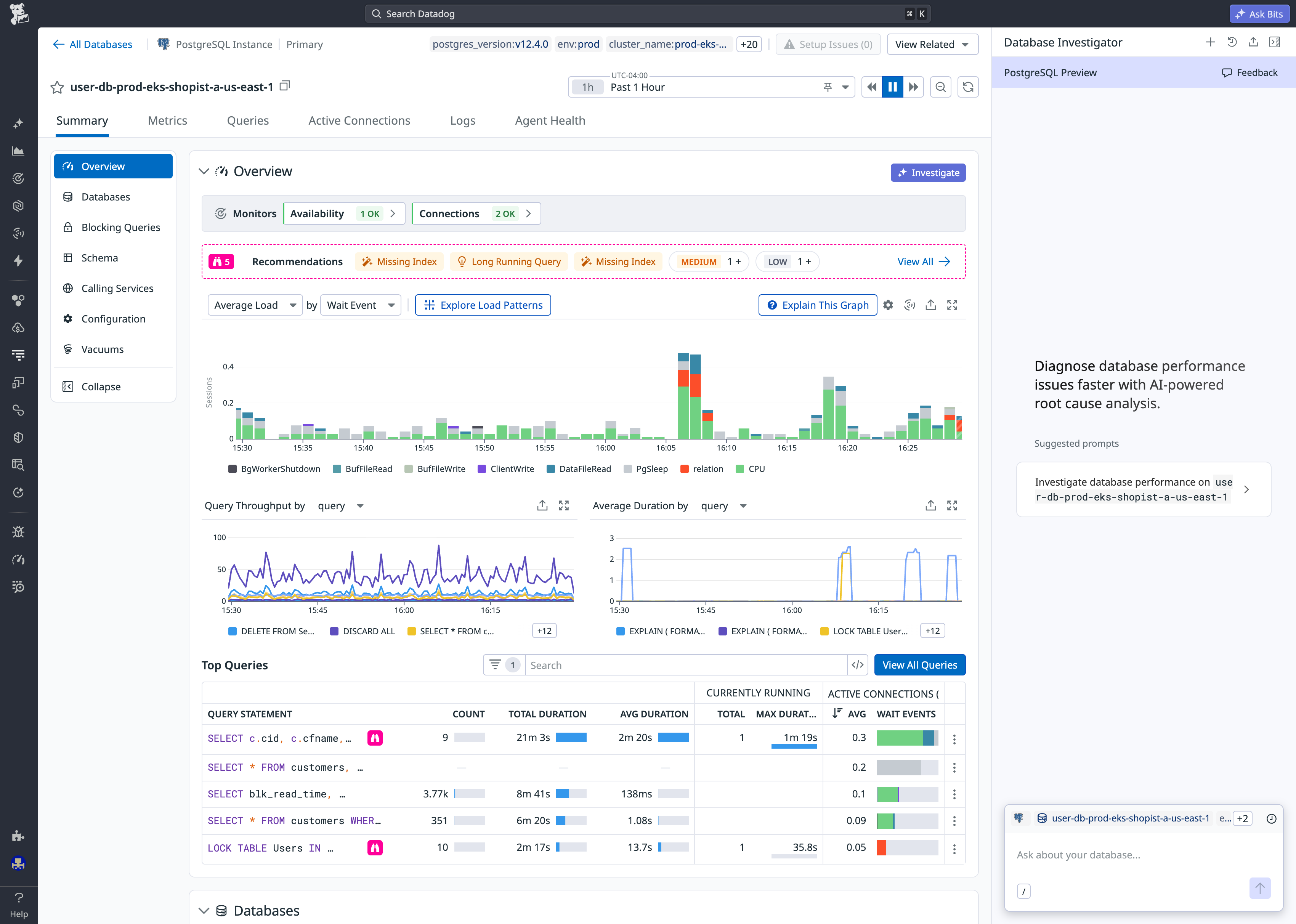
Task: Change Query Throughput grouping by query dropdown
Action: (x=341, y=506)
